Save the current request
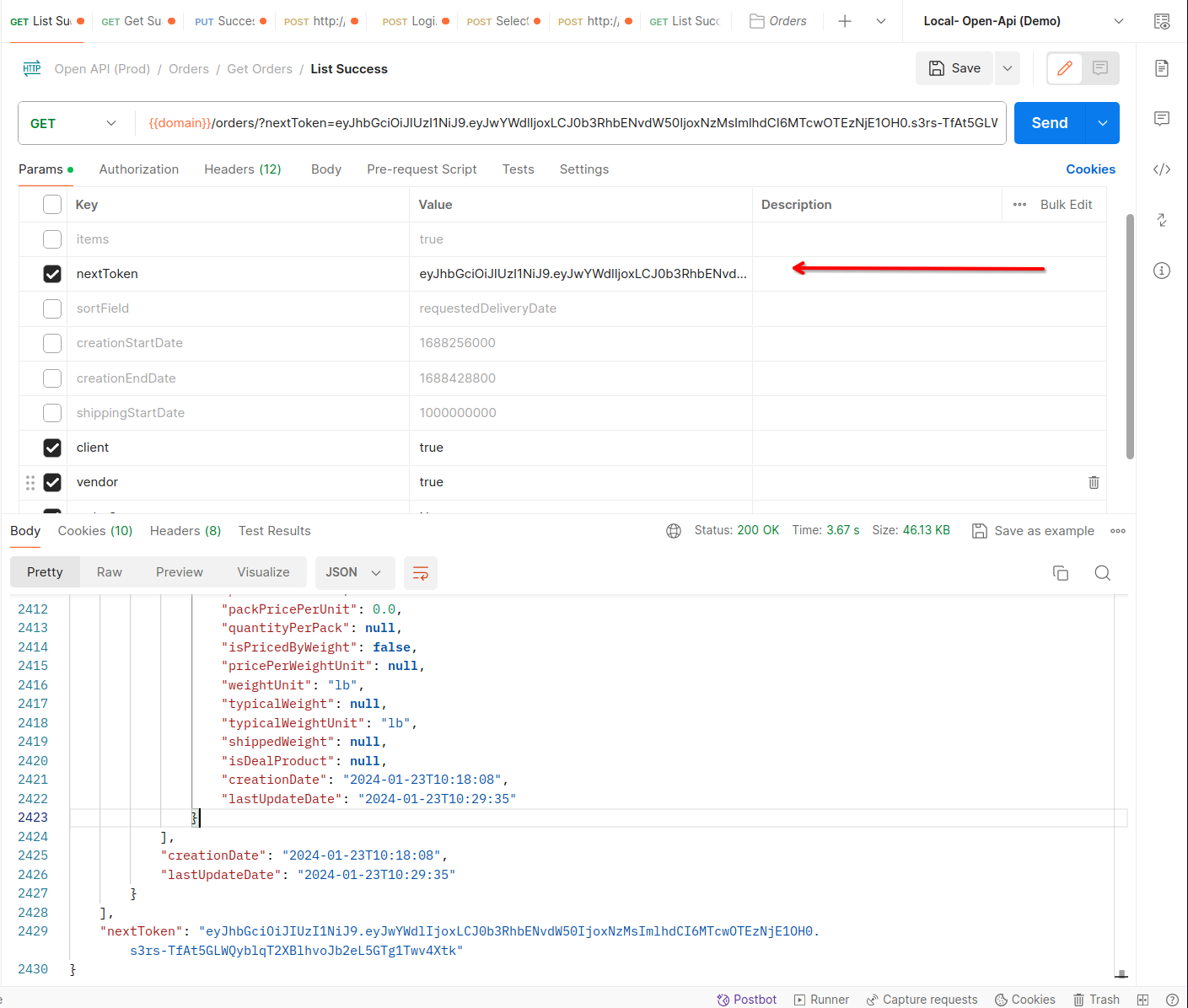1188x1008 pixels. [x=955, y=68]
